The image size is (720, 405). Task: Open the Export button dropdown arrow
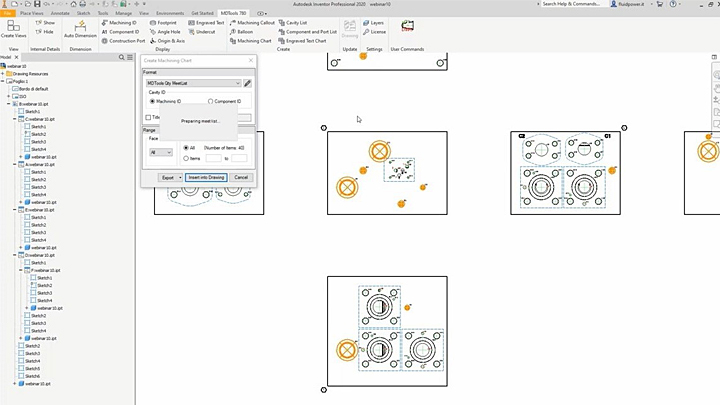[180, 177]
